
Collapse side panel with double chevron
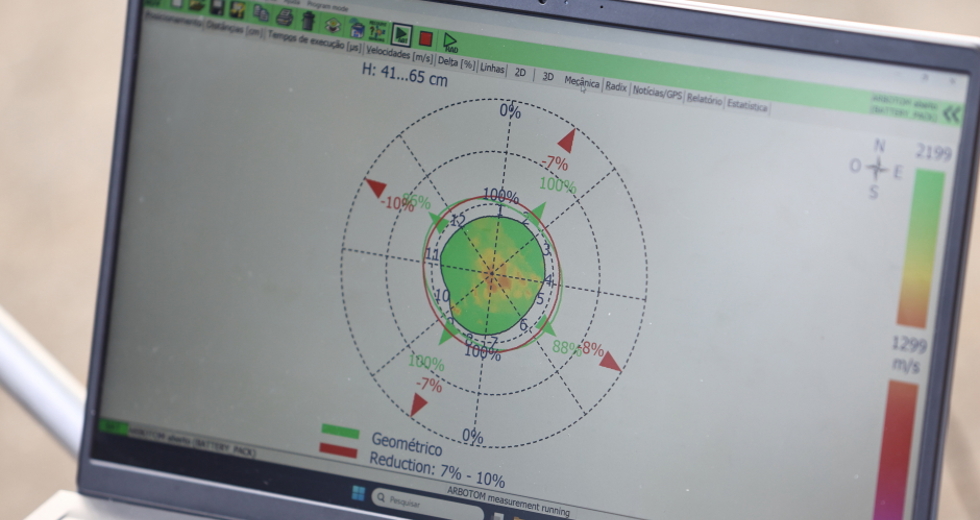[x=951, y=114]
